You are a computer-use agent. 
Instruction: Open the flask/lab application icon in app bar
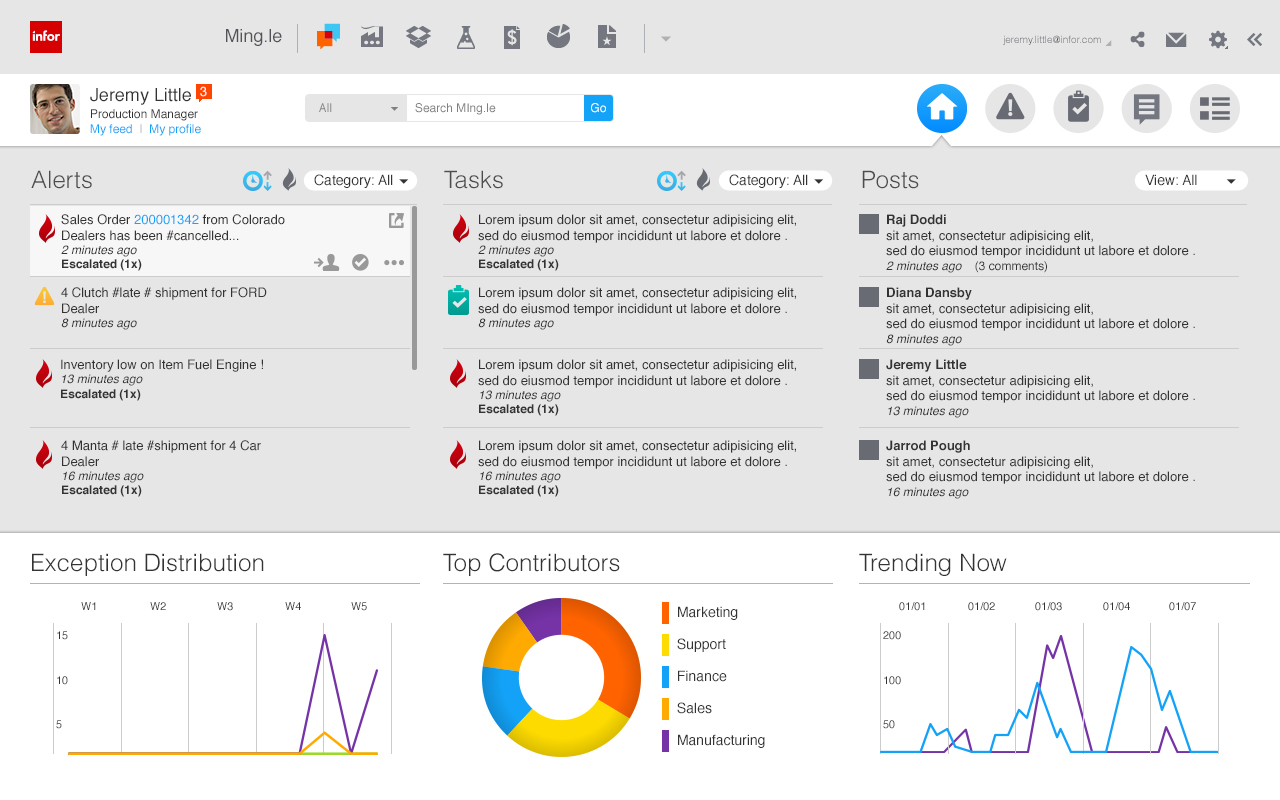tap(465, 36)
